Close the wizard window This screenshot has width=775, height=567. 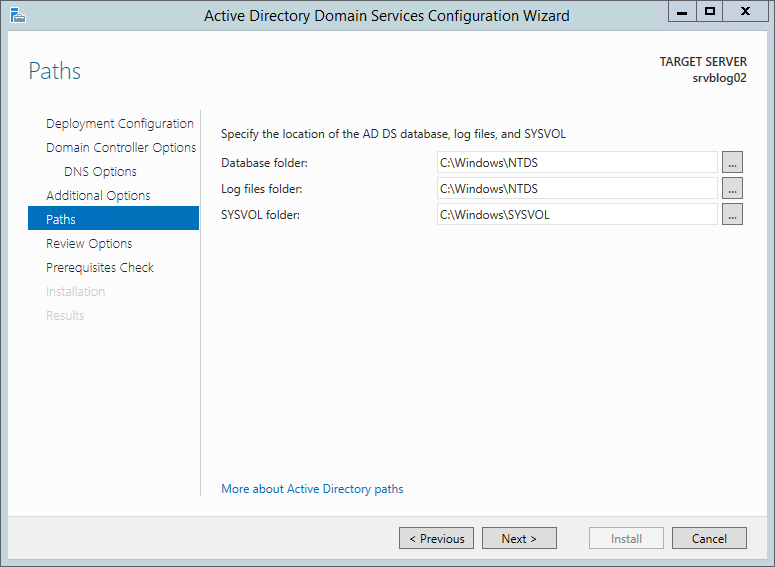point(745,11)
